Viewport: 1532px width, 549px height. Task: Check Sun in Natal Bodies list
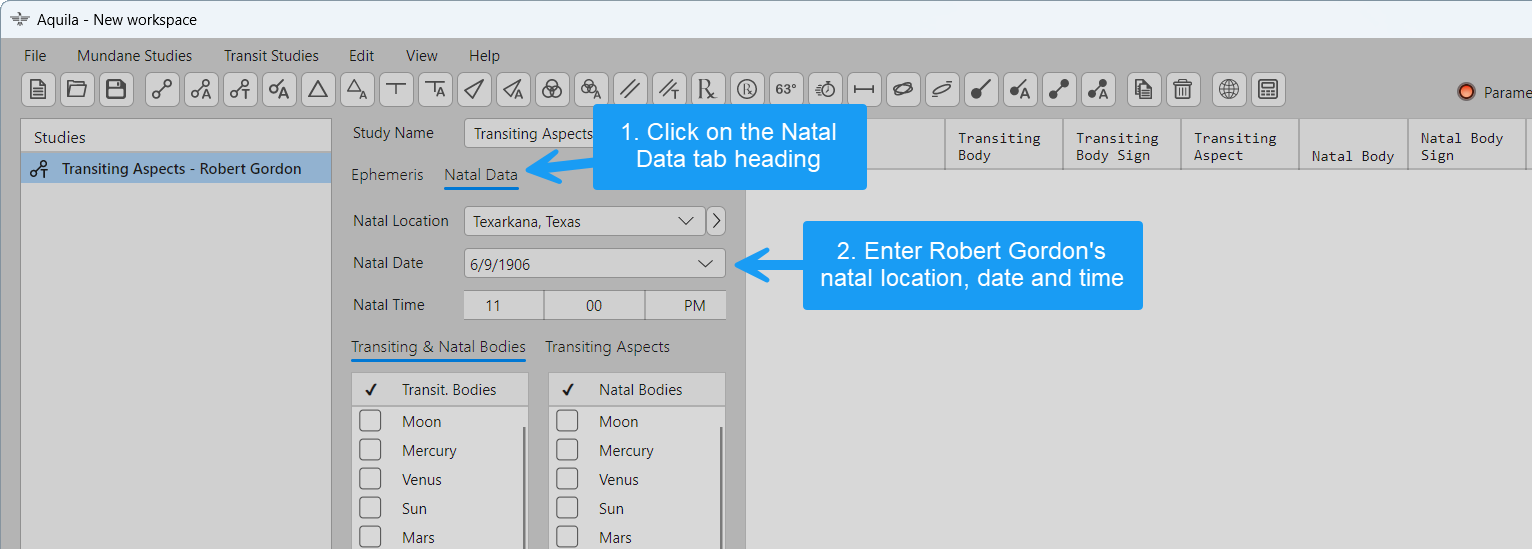tap(567, 508)
